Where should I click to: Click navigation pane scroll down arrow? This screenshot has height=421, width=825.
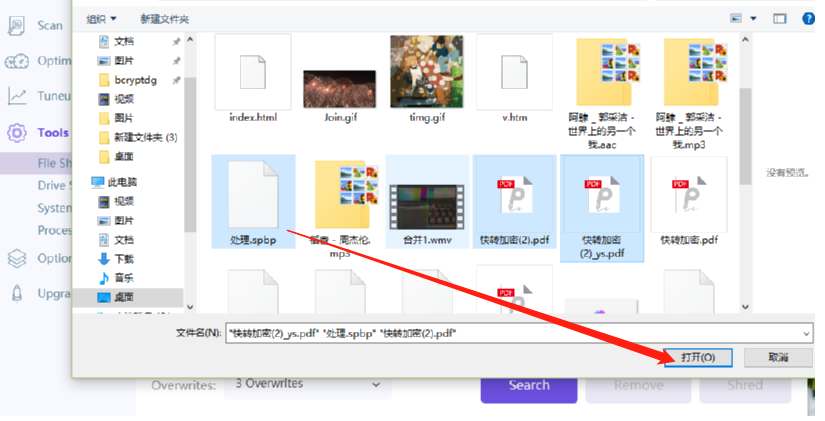[190, 307]
